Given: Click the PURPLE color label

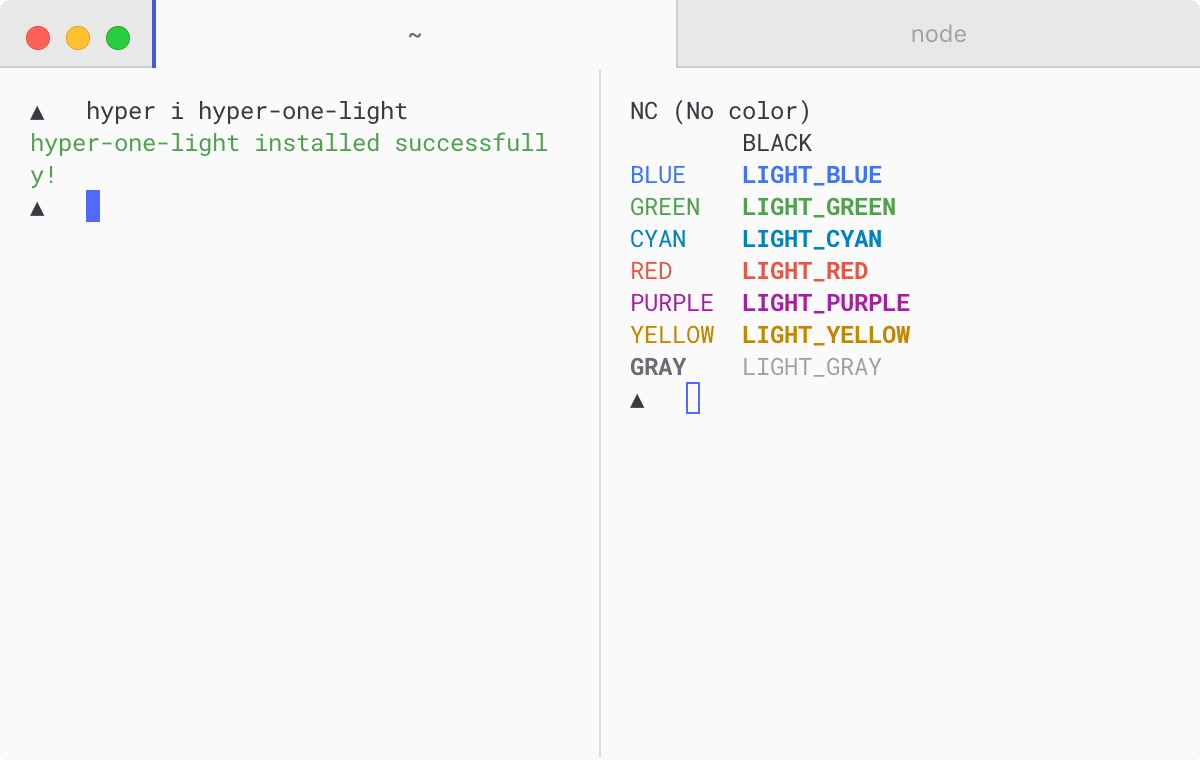Looking at the screenshot, I should 672,303.
